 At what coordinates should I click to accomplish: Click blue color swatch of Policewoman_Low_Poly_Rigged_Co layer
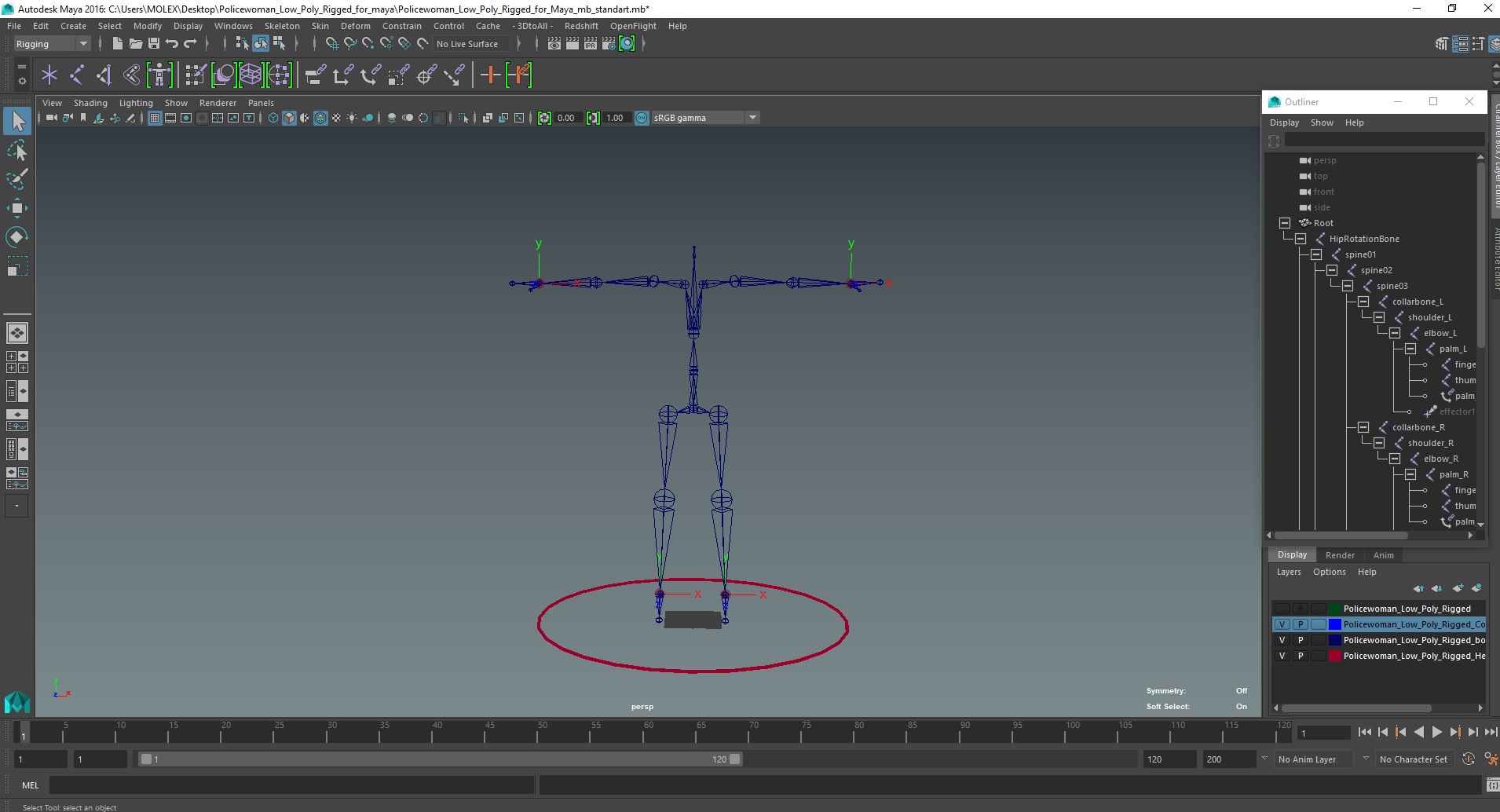(x=1334, y=624)
